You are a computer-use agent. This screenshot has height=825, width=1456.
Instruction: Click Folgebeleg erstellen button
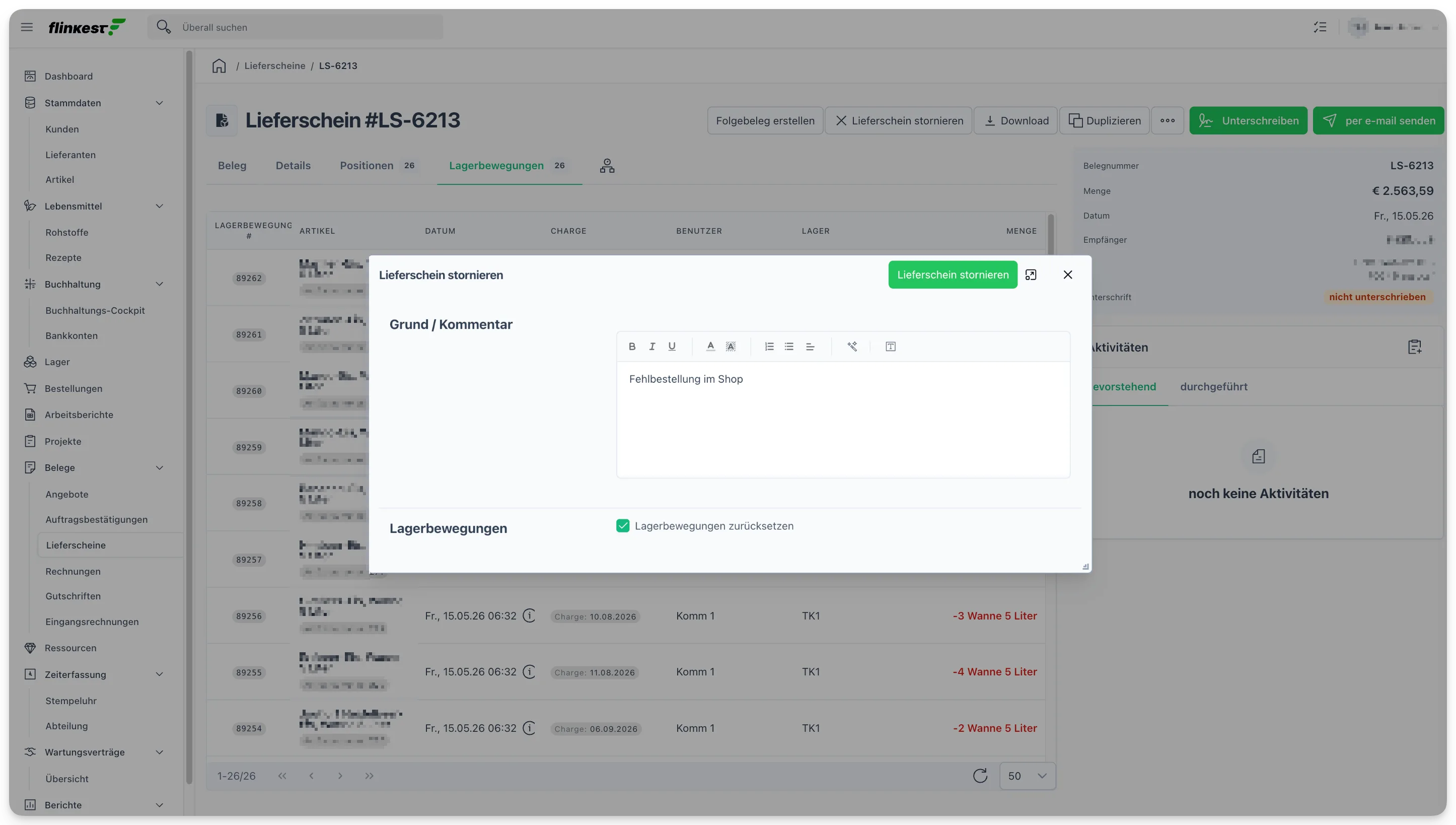[x=765, y=121]
